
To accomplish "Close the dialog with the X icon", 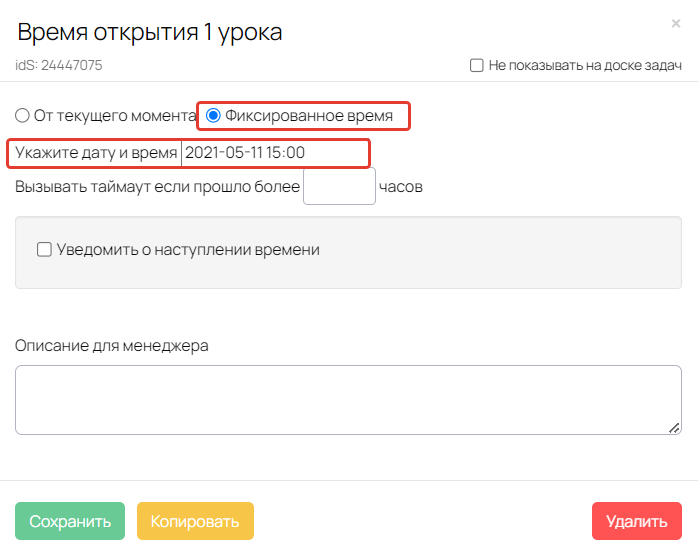I will pyautogui.click(x=676, y=23).
